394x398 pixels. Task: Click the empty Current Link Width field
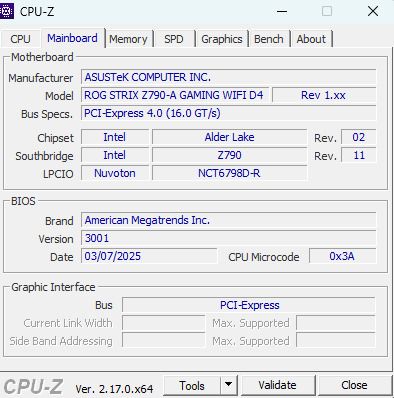coord(163,323)
